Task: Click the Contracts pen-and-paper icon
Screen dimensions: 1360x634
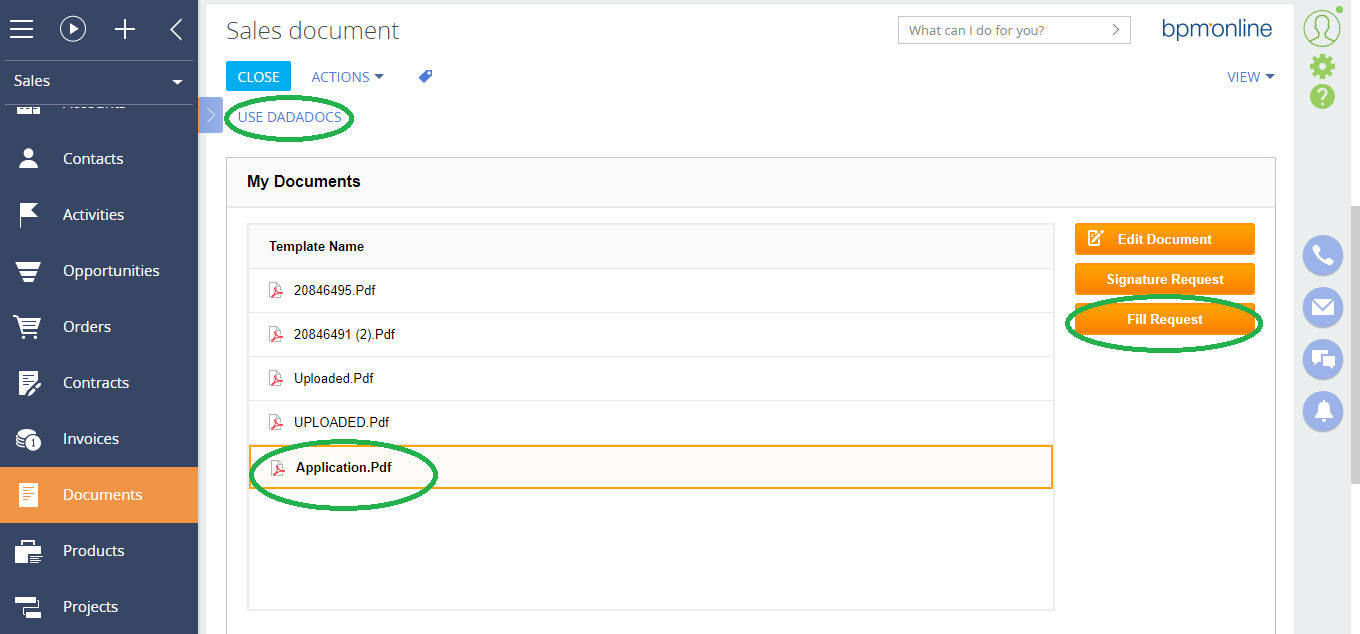Action: (x=29, y=383)
